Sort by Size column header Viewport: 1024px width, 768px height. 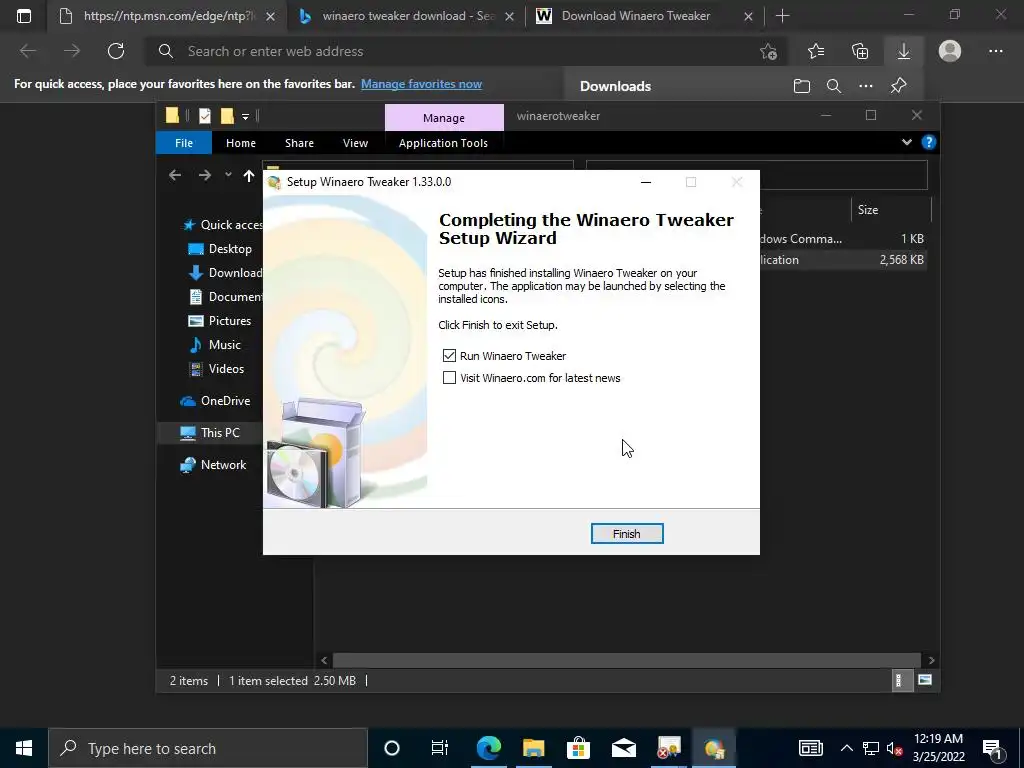(x=891, y=210)
